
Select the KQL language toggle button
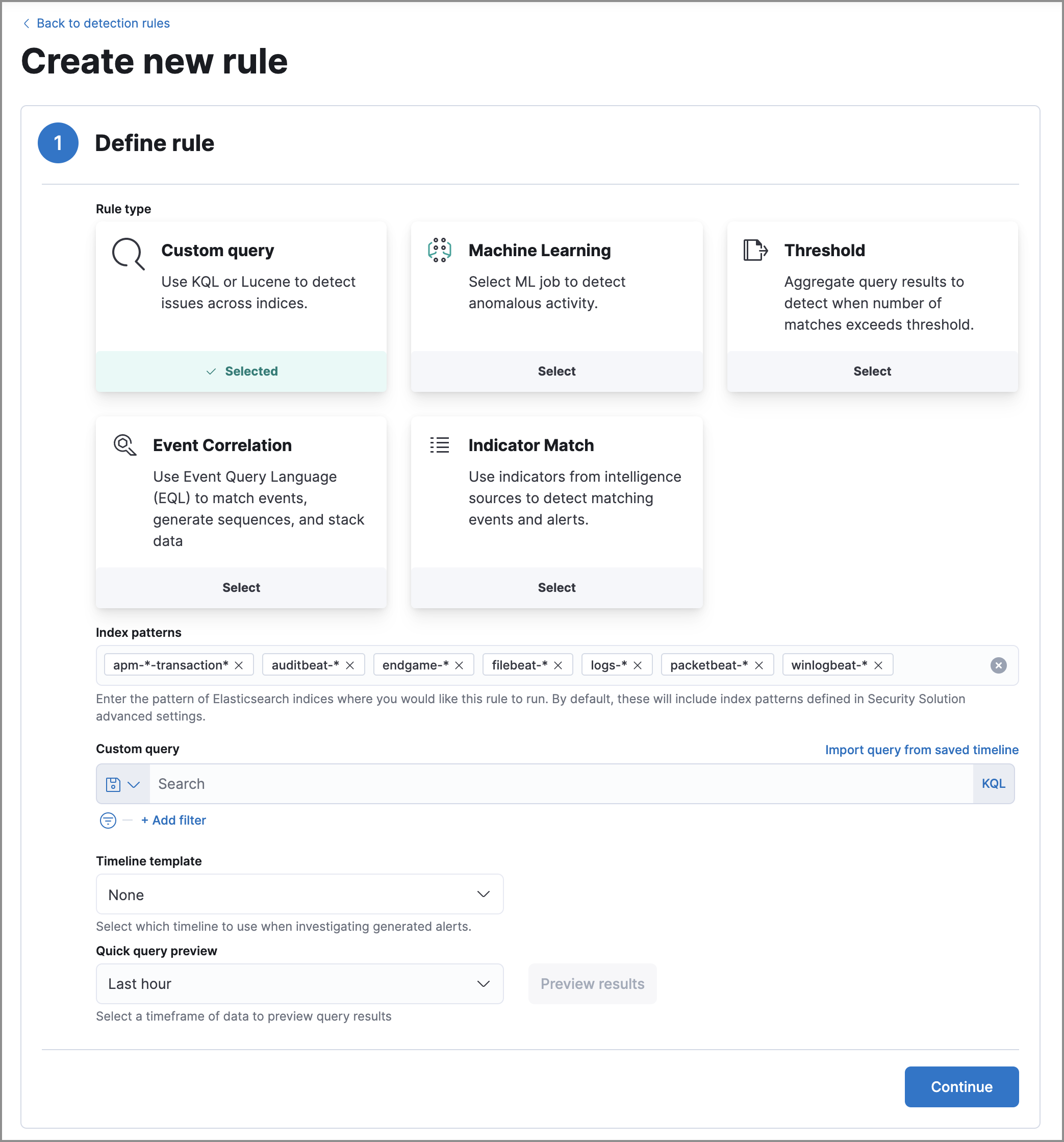994,783
